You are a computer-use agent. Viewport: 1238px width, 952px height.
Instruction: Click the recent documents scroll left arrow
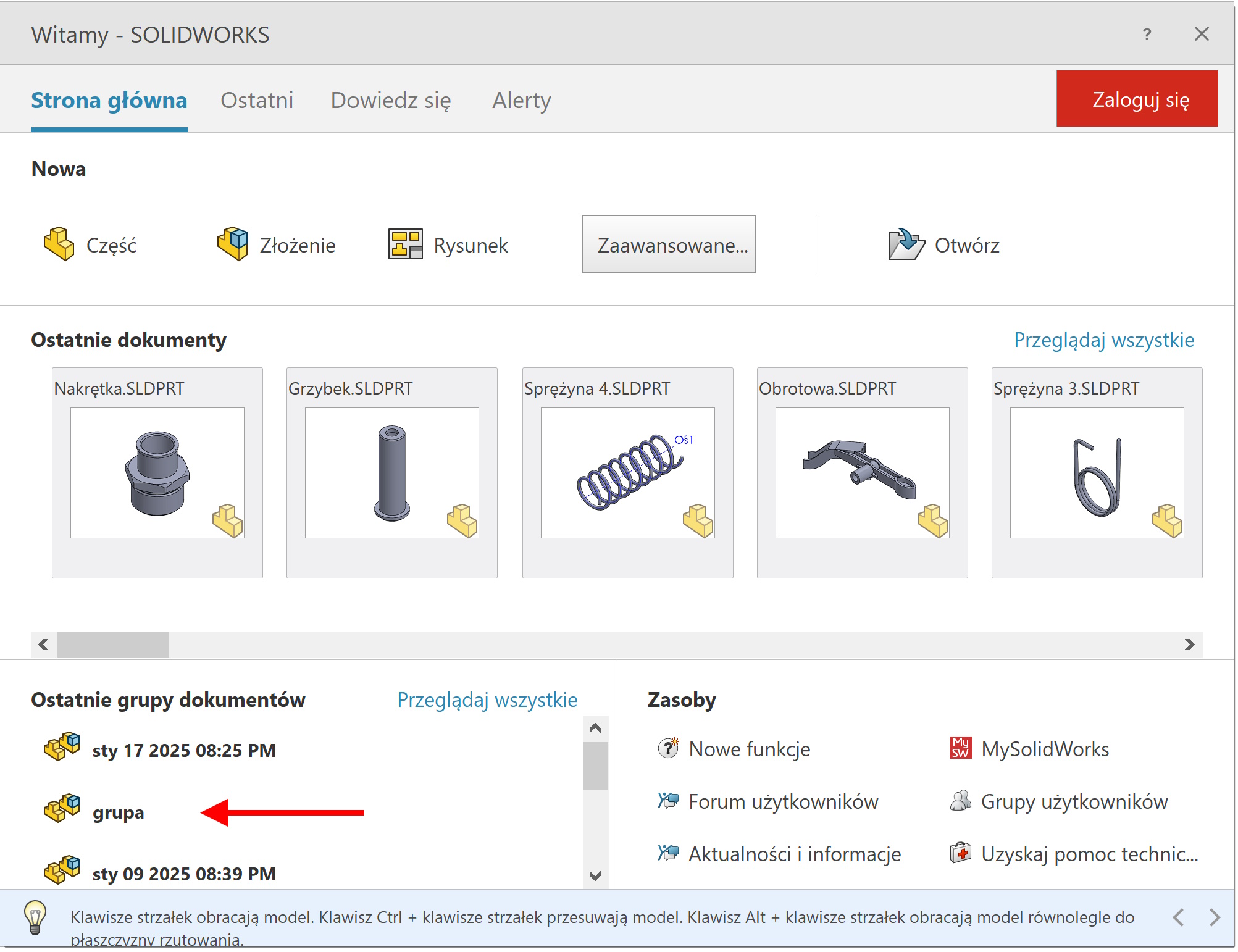pos(43,645)
